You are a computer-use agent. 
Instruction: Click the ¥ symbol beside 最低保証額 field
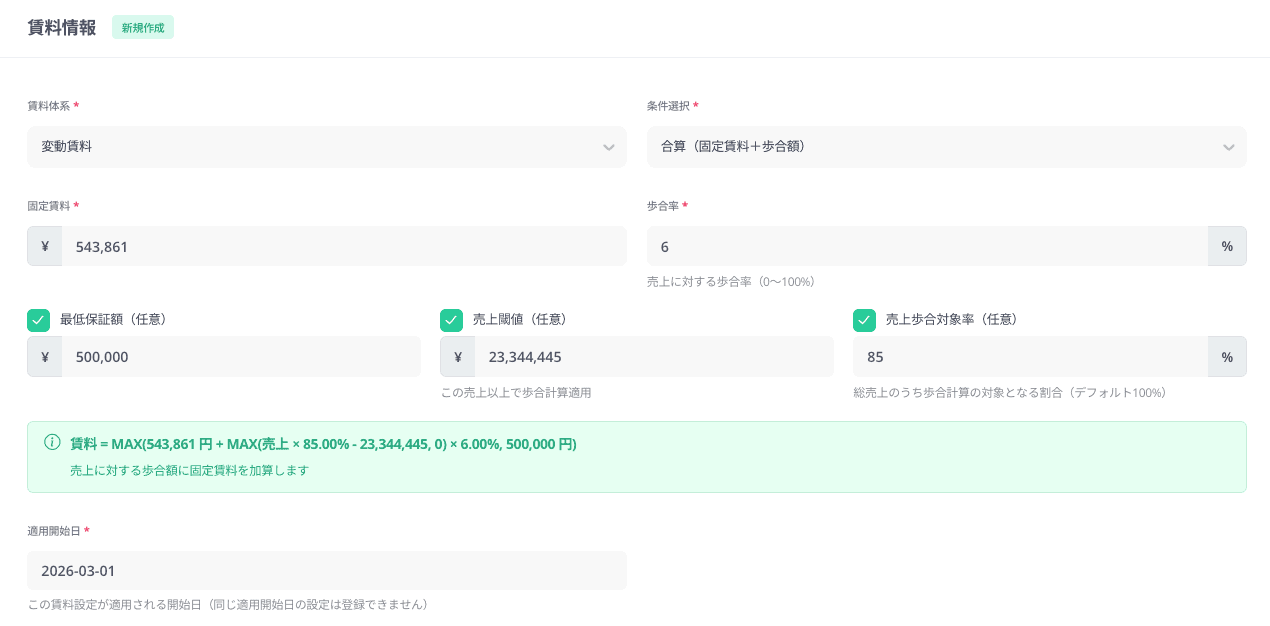pos(44,356)
